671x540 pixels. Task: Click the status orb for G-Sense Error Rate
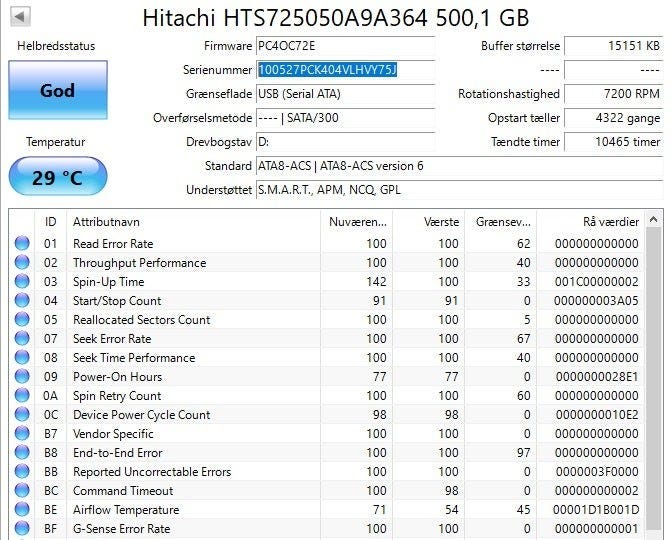click(x=22, y=529)
